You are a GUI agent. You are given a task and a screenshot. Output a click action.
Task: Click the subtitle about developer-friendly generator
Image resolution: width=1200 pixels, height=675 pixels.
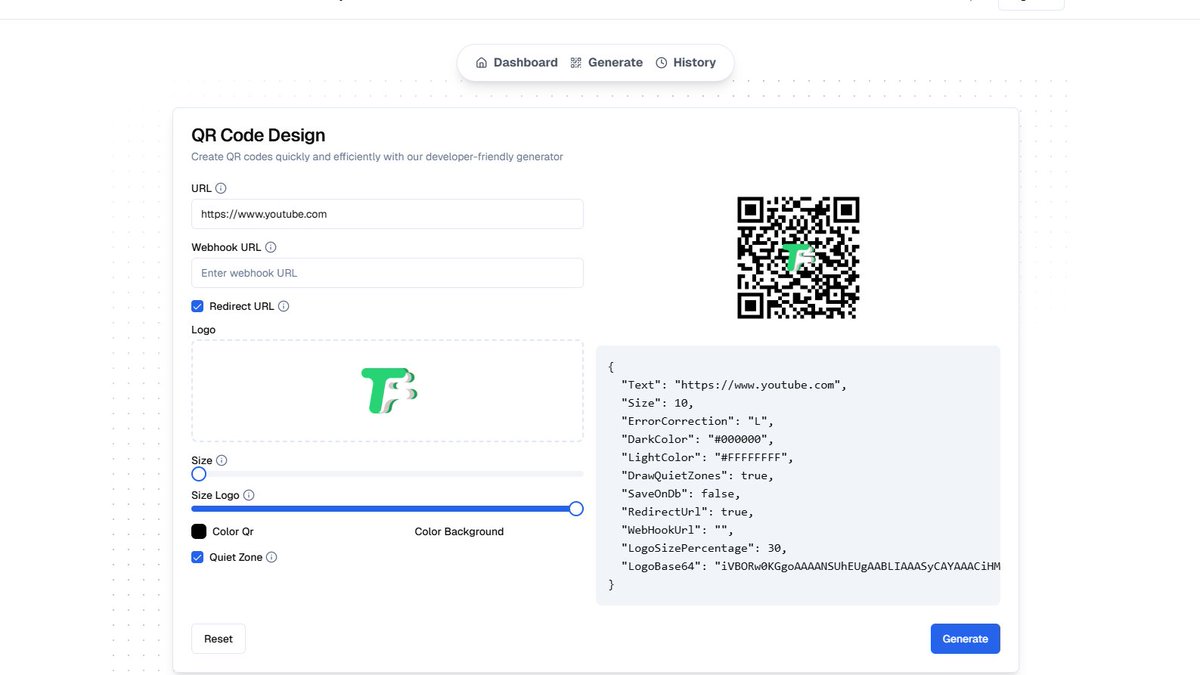click(377, 157)
